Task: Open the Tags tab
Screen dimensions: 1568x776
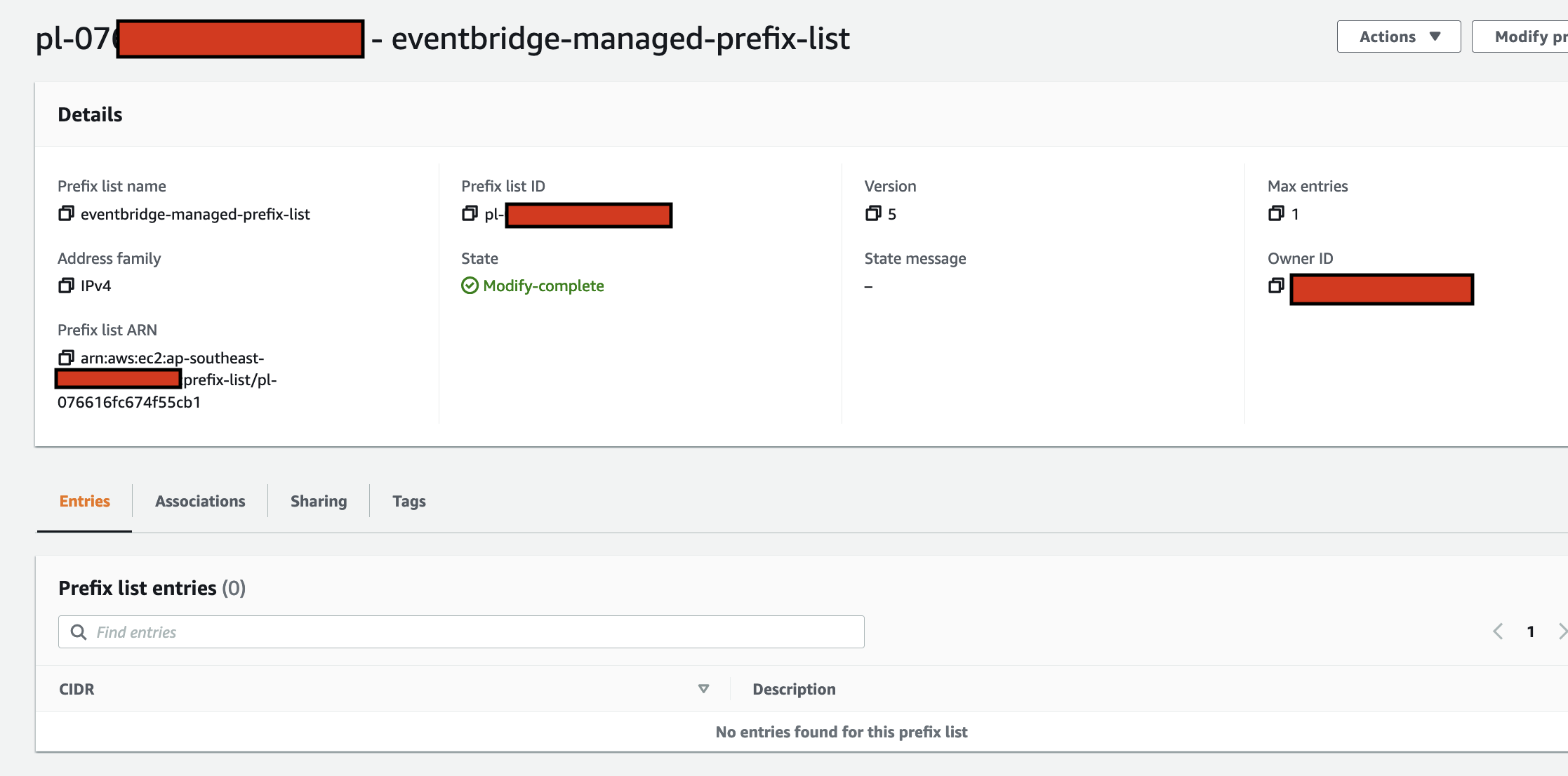Action: (409, 501)
